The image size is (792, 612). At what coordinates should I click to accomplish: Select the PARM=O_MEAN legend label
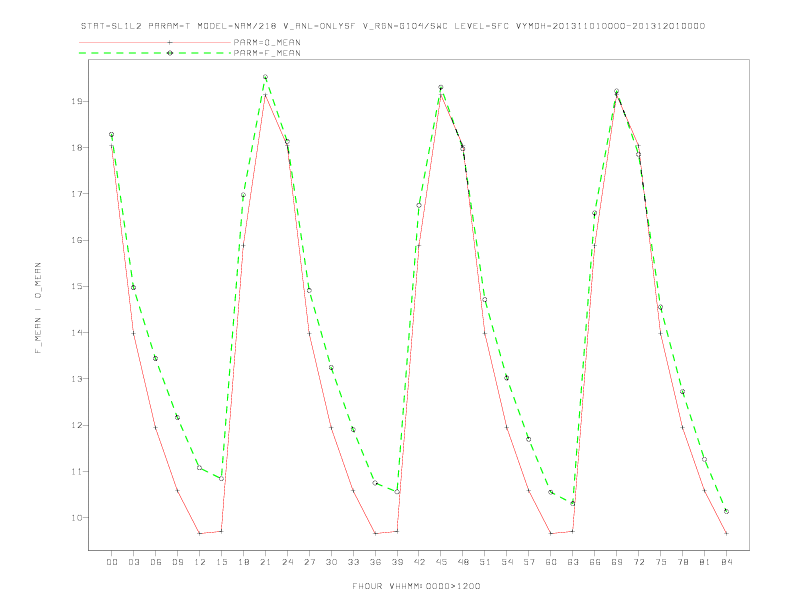(x=267, y=42)
